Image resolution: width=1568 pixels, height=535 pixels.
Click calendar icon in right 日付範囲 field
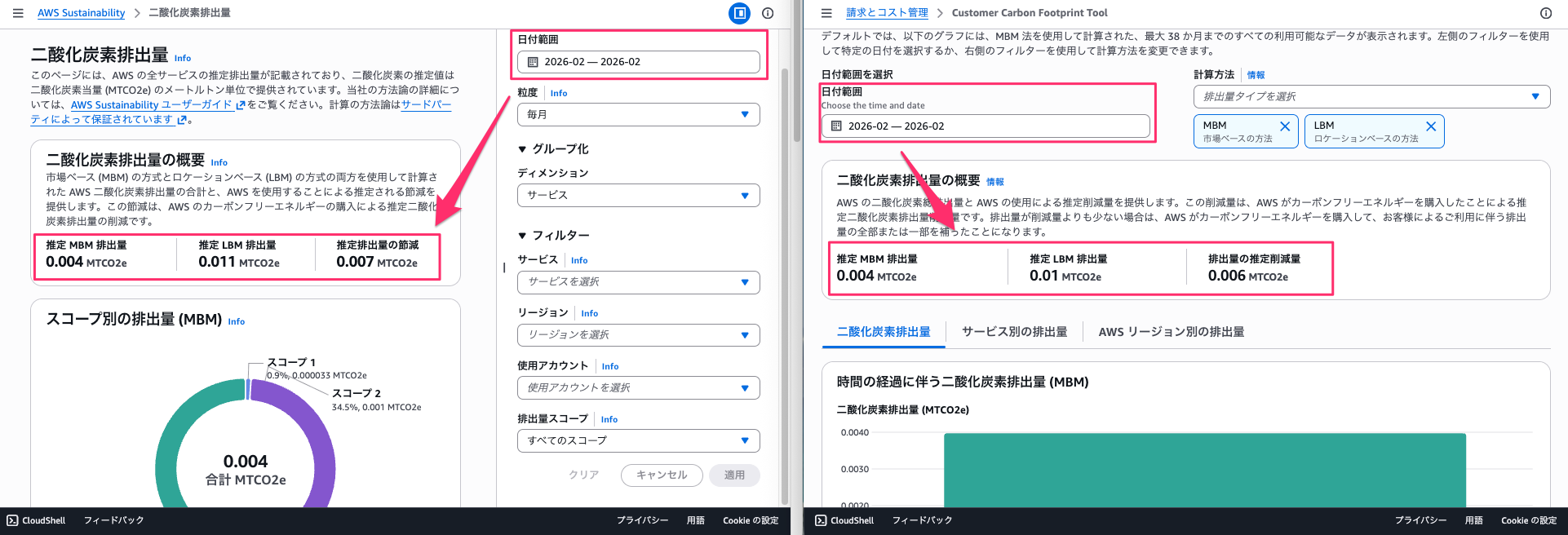click(x=836, y=126)
